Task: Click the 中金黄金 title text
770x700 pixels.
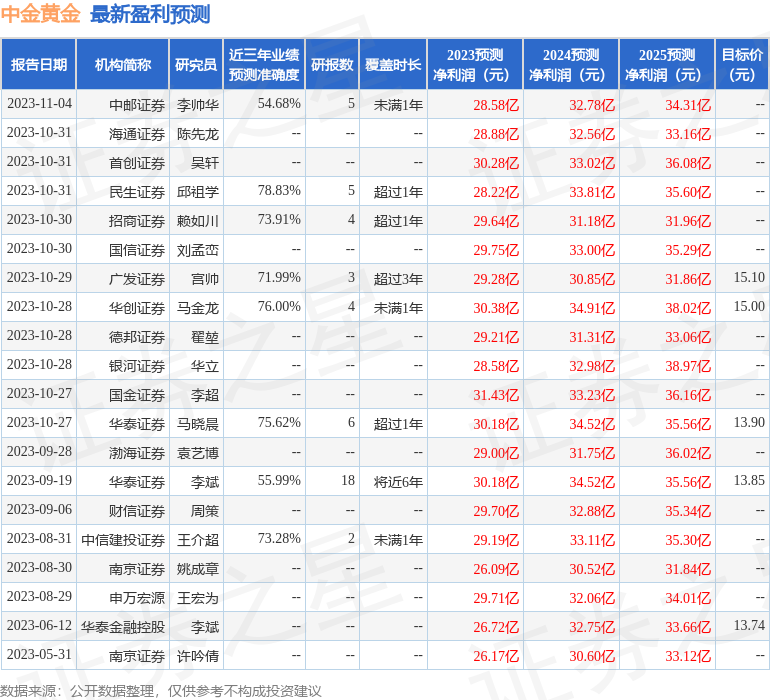Action: 40,14
